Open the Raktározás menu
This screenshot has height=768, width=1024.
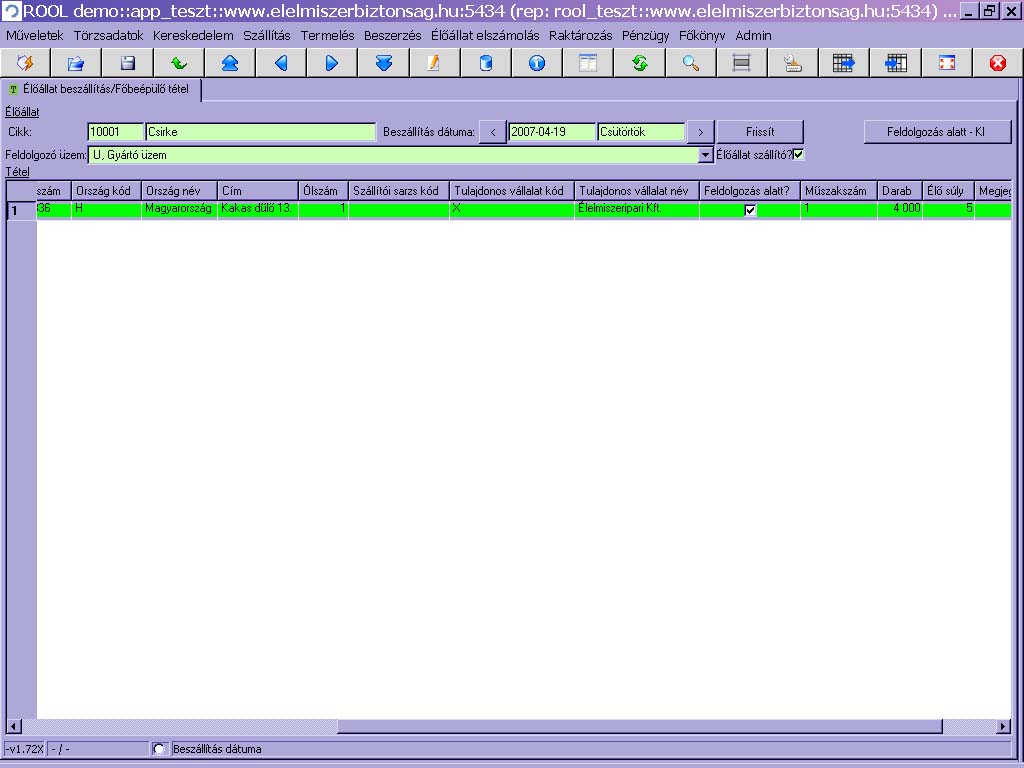[580, 35]
